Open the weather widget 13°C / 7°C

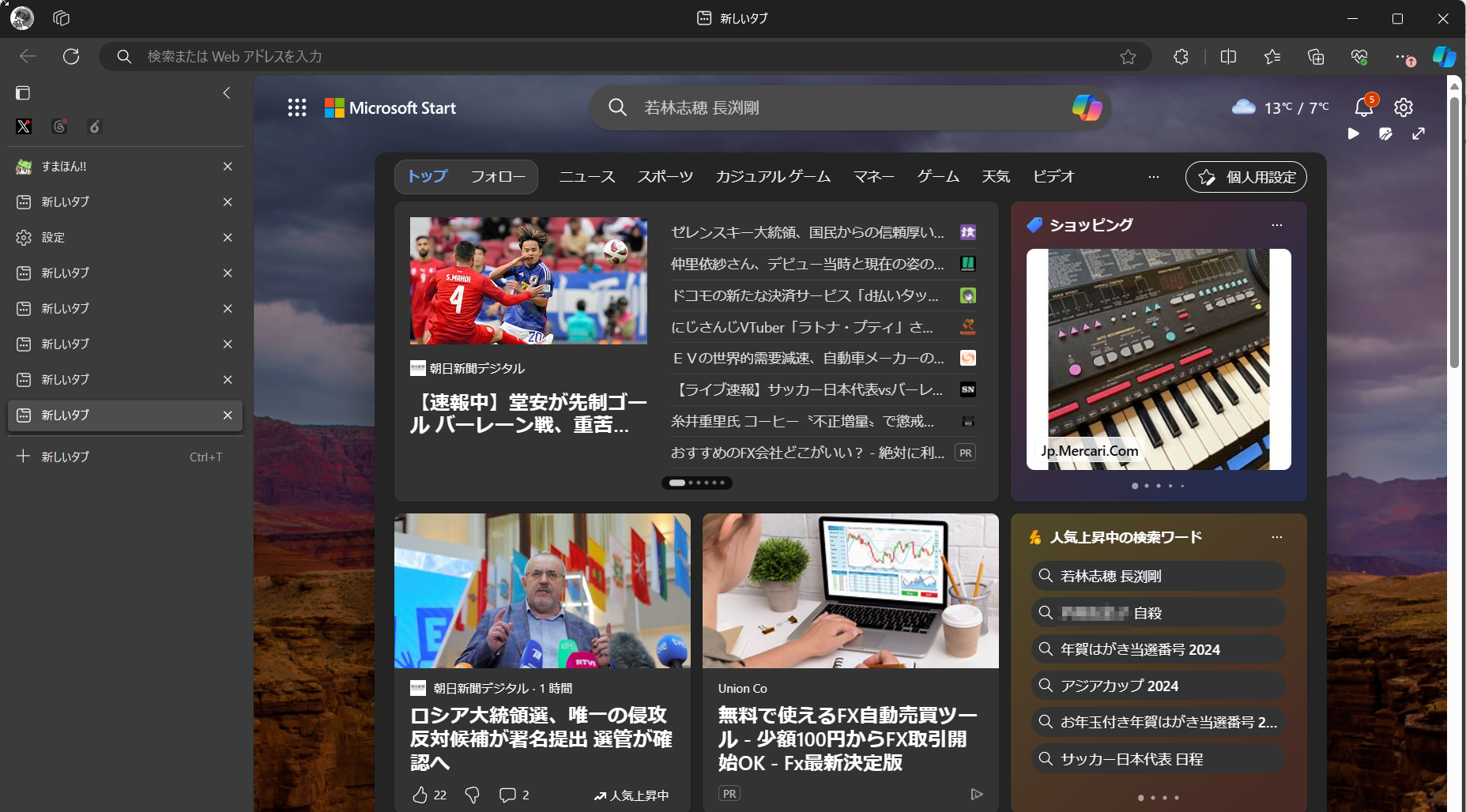[1280, 107]
